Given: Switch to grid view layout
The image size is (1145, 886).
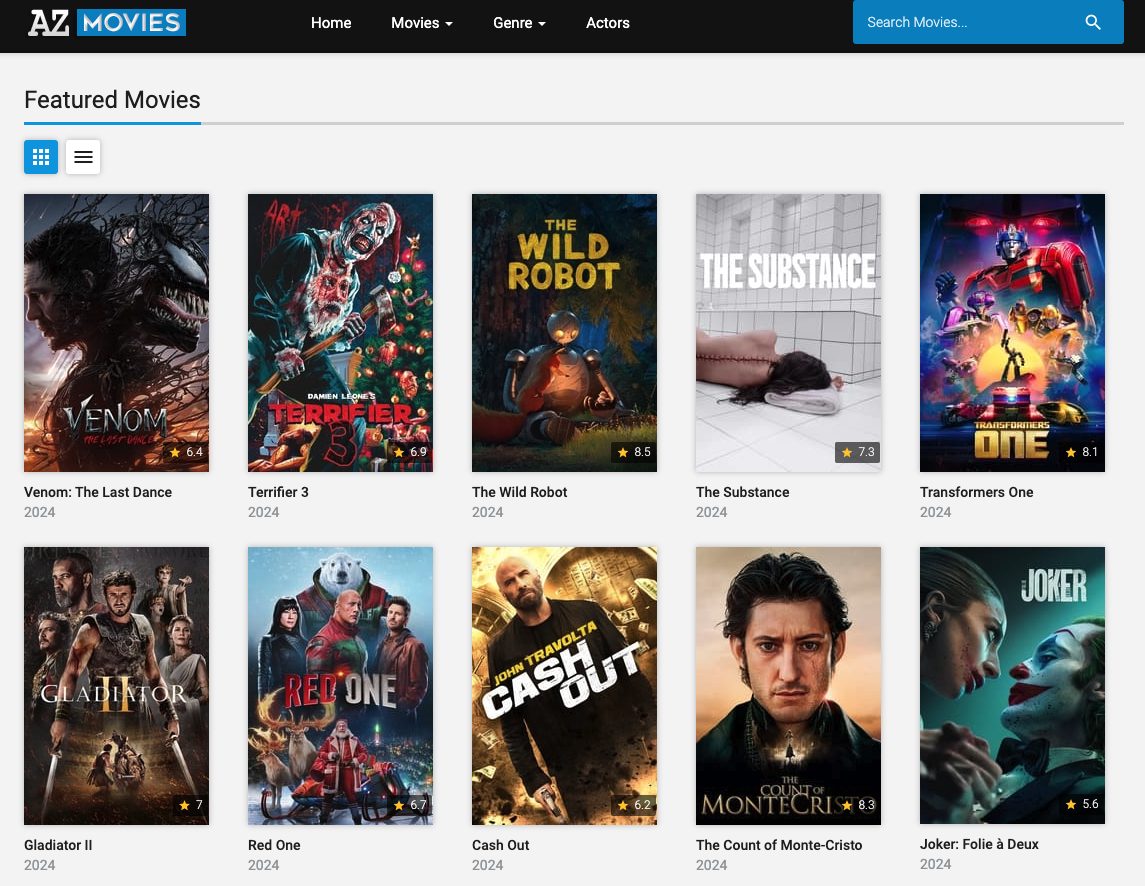Looking at the screenshot, I should [41, 157].
